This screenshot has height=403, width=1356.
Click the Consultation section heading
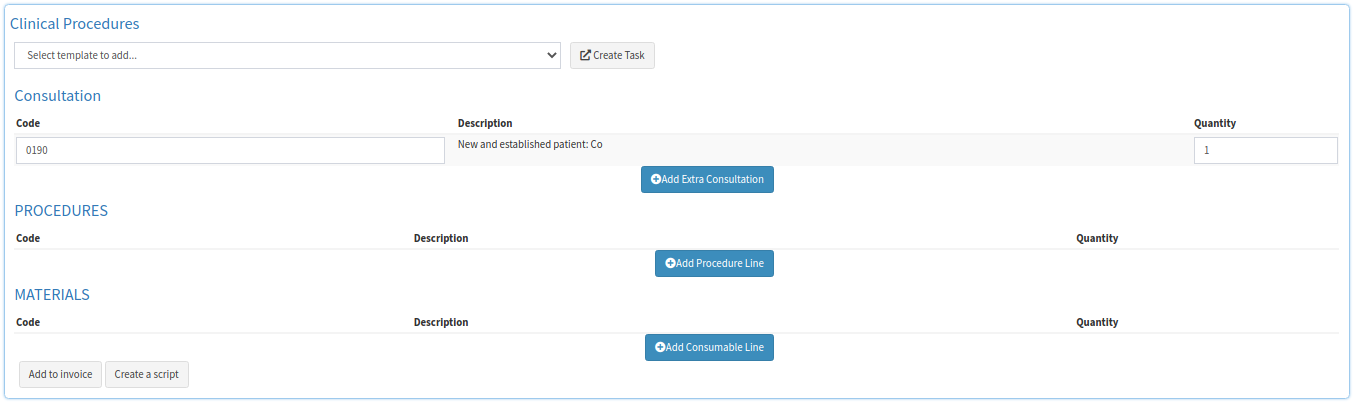pos(58,96)
